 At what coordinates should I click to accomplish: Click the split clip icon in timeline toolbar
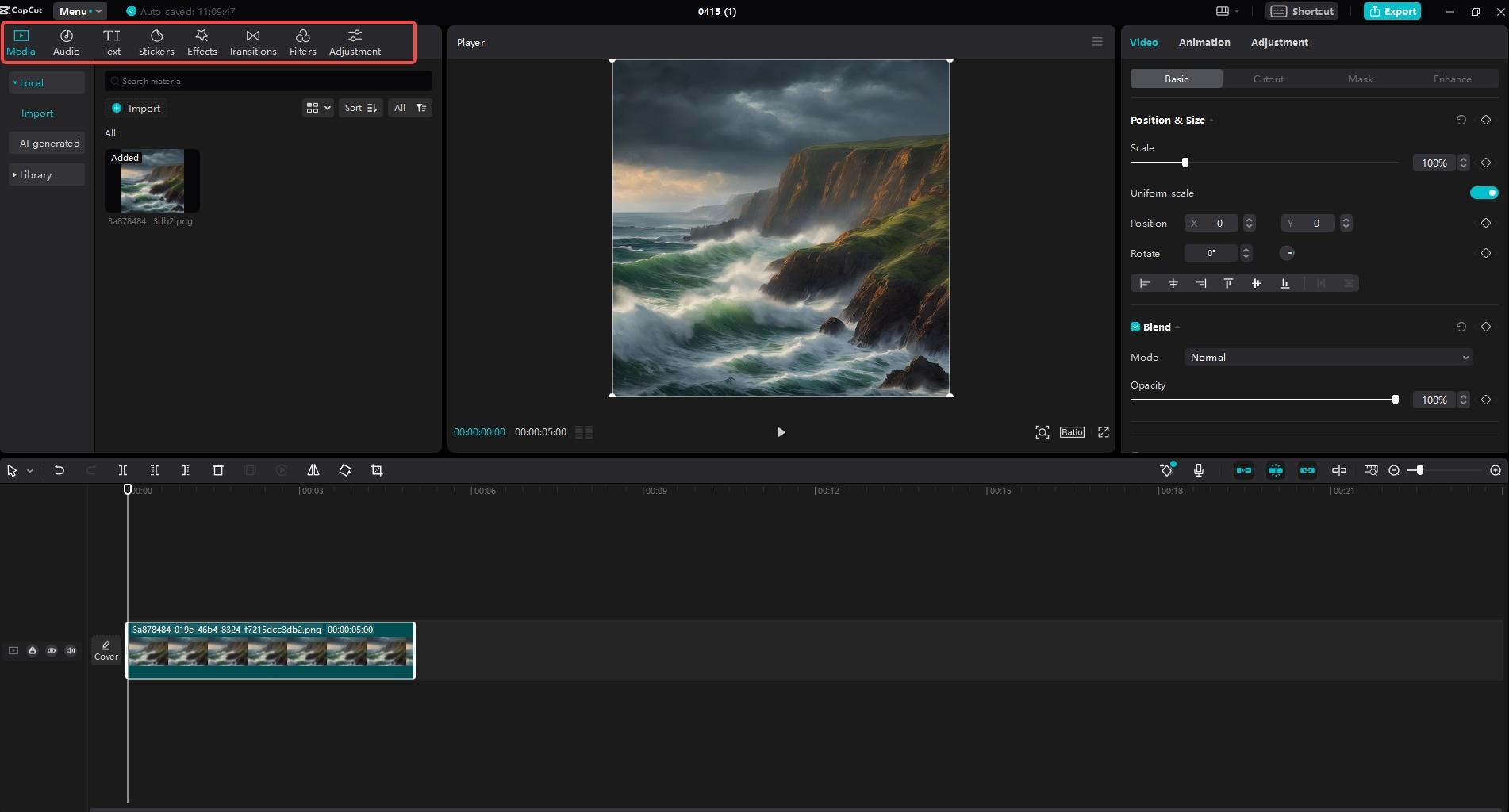pos(123,470)
